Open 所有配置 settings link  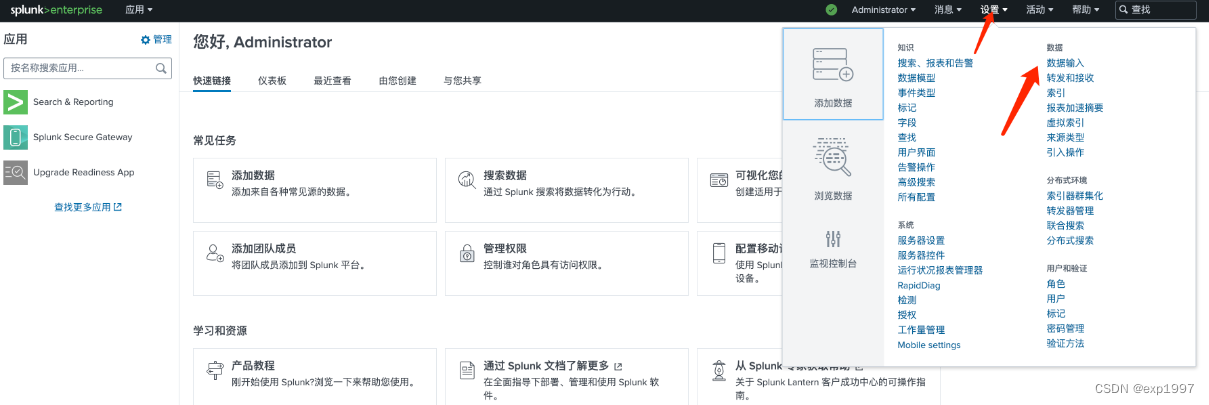pyautogui.click(x=917, y=197)
